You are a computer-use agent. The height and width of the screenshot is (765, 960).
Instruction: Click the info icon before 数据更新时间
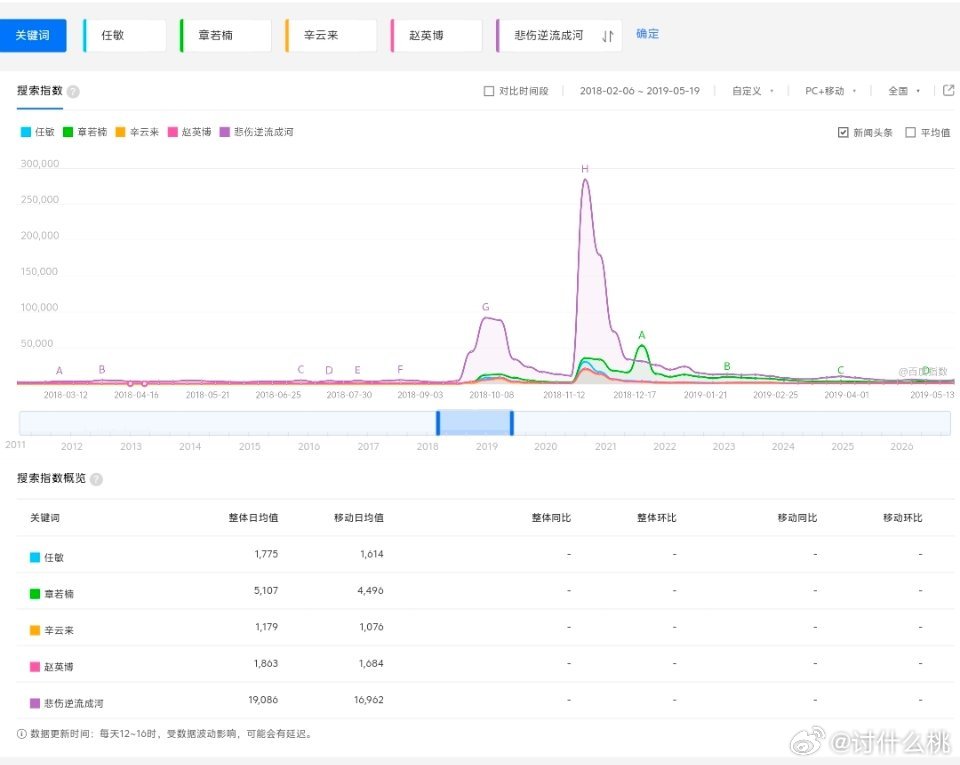click(21, 734)
